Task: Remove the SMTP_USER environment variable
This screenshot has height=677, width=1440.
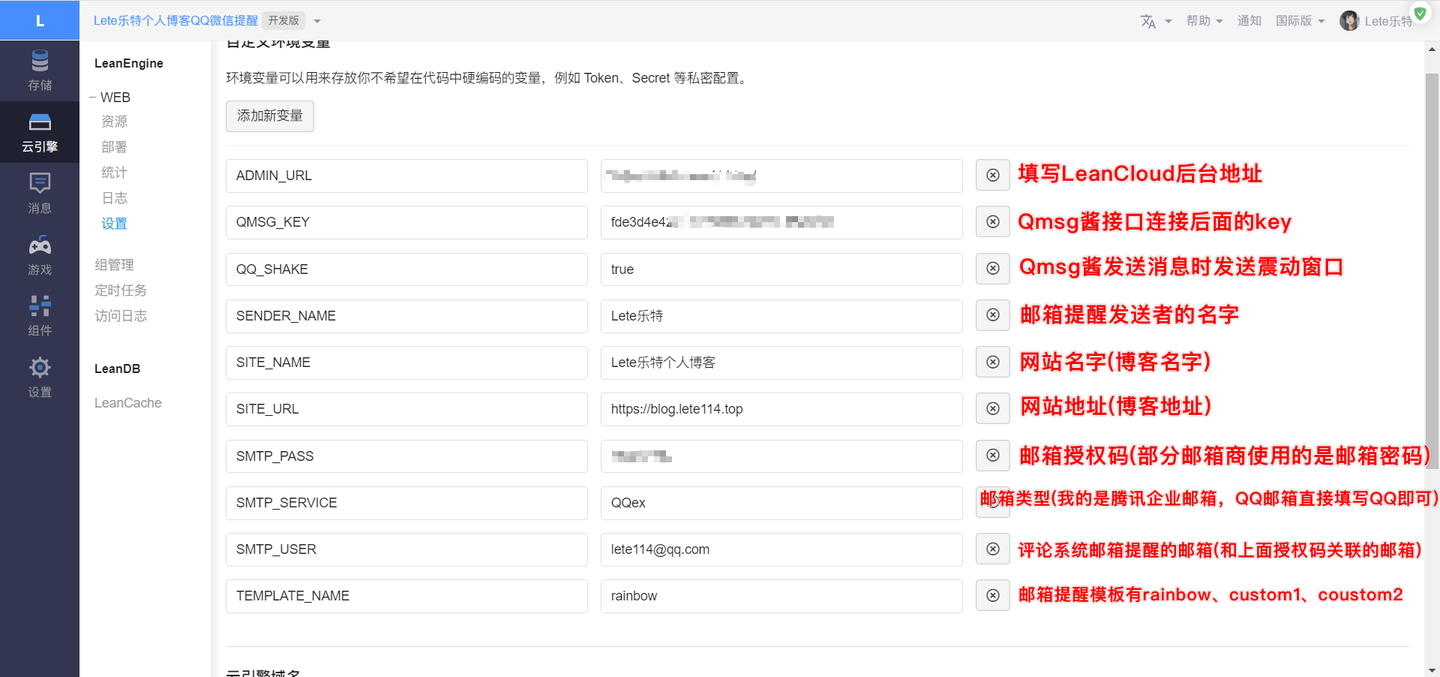Action: click(x=992, y=549)
